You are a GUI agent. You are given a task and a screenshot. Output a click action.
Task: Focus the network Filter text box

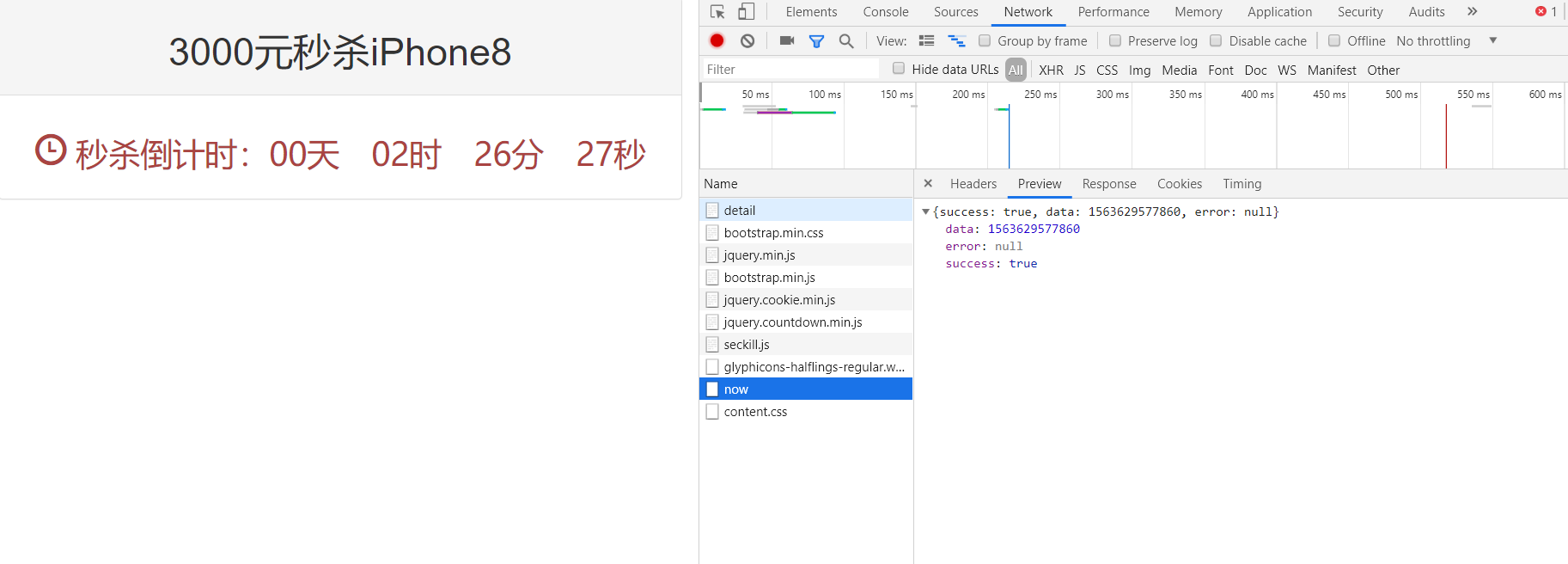click(x=790, y=69)
